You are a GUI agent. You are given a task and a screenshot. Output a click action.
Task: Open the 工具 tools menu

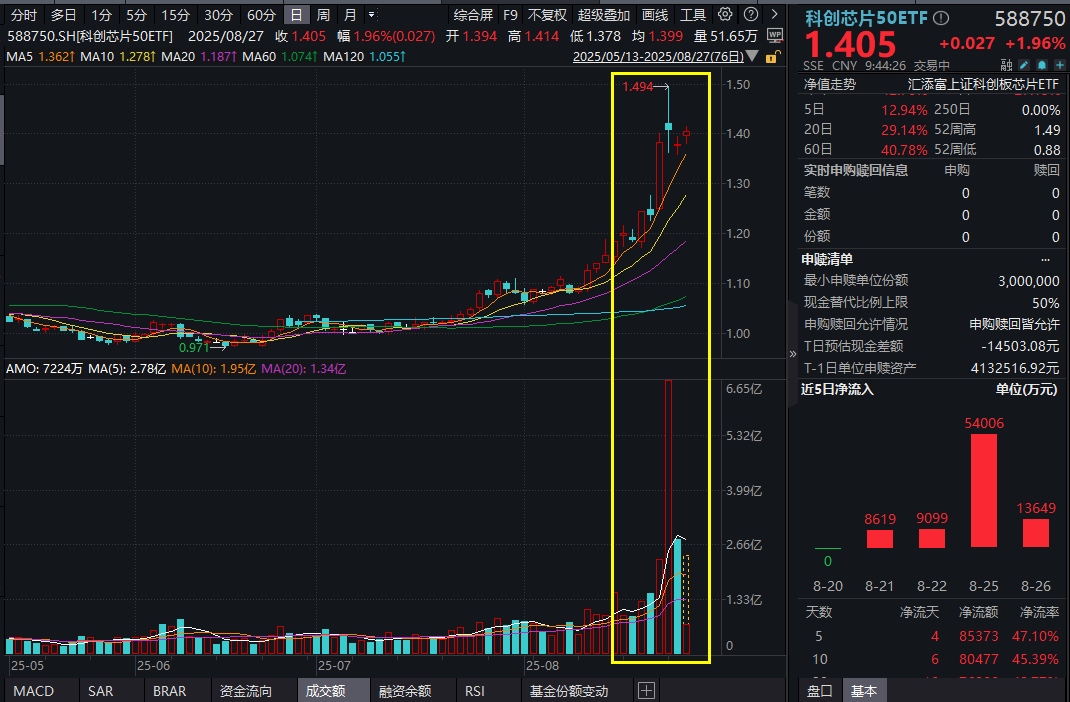click(692, 14)
